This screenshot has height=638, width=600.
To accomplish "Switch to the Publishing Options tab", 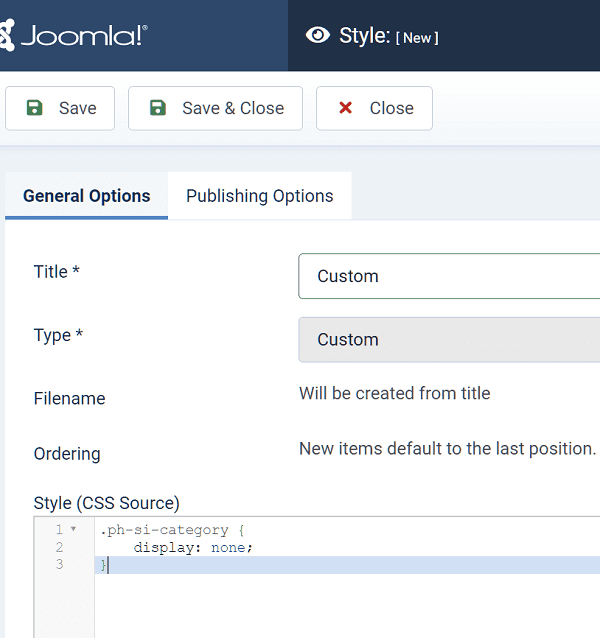I will [x=259, y=196].
